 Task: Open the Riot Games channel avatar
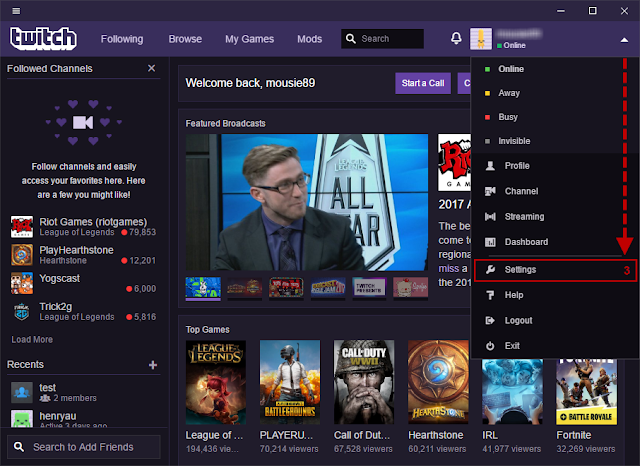(22, 227)
